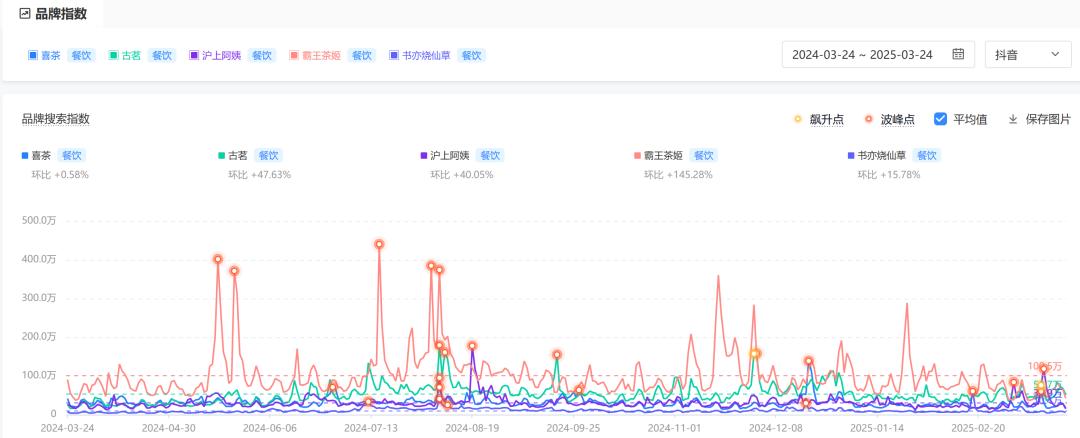Click the yellow surge marker before 2024-12-08
The width and height of the screenshot is (1080, 438).
coord(755,353)
